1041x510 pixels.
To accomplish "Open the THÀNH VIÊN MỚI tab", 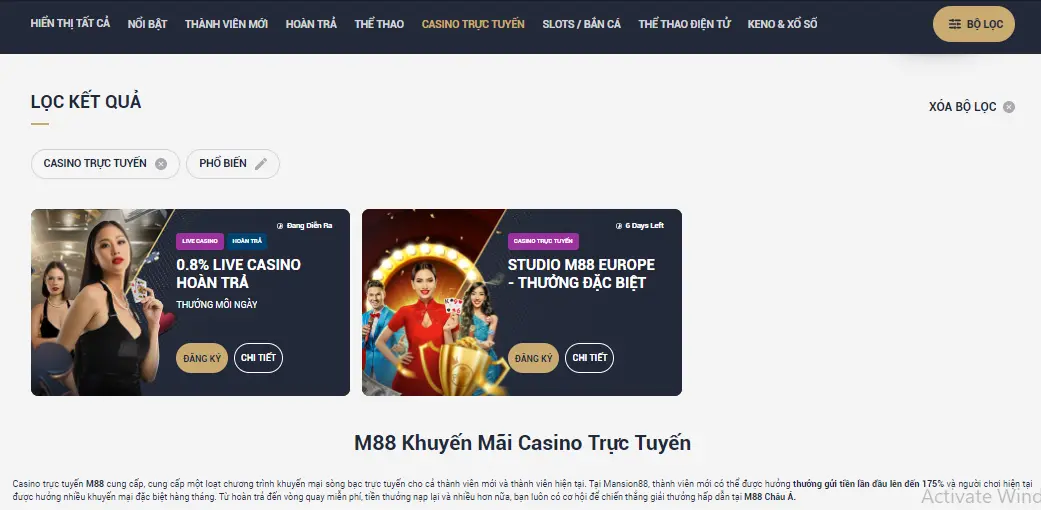I will point(226,24).
